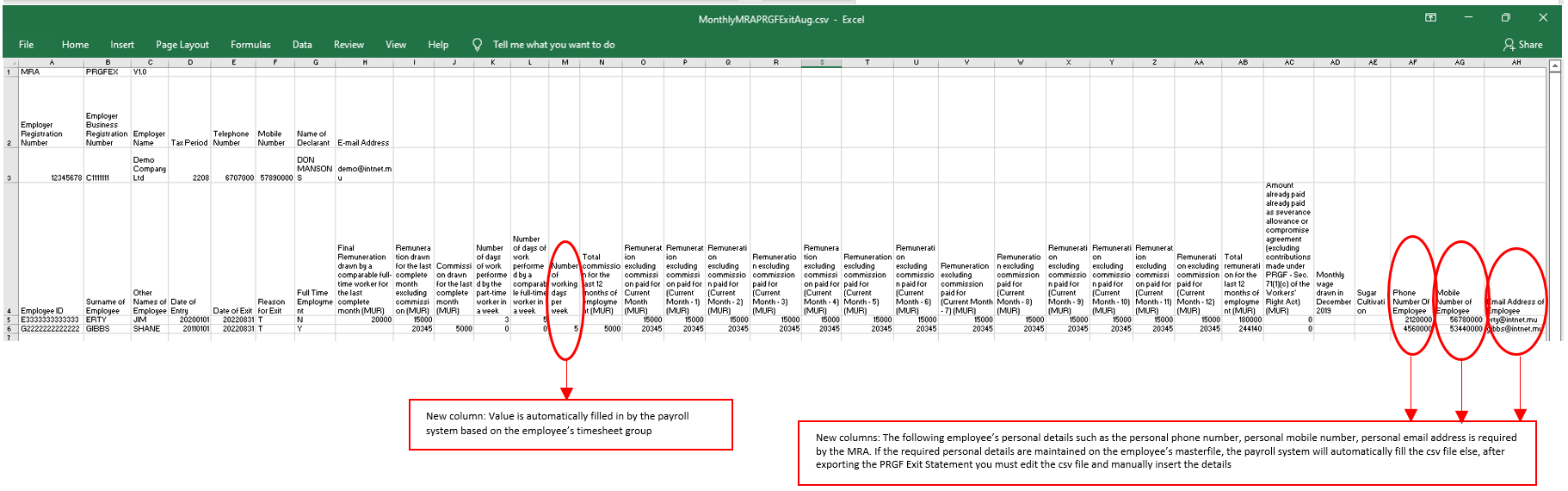Close the Excel window
This screenshot has height=491, width=1568.
[1543, 17]
